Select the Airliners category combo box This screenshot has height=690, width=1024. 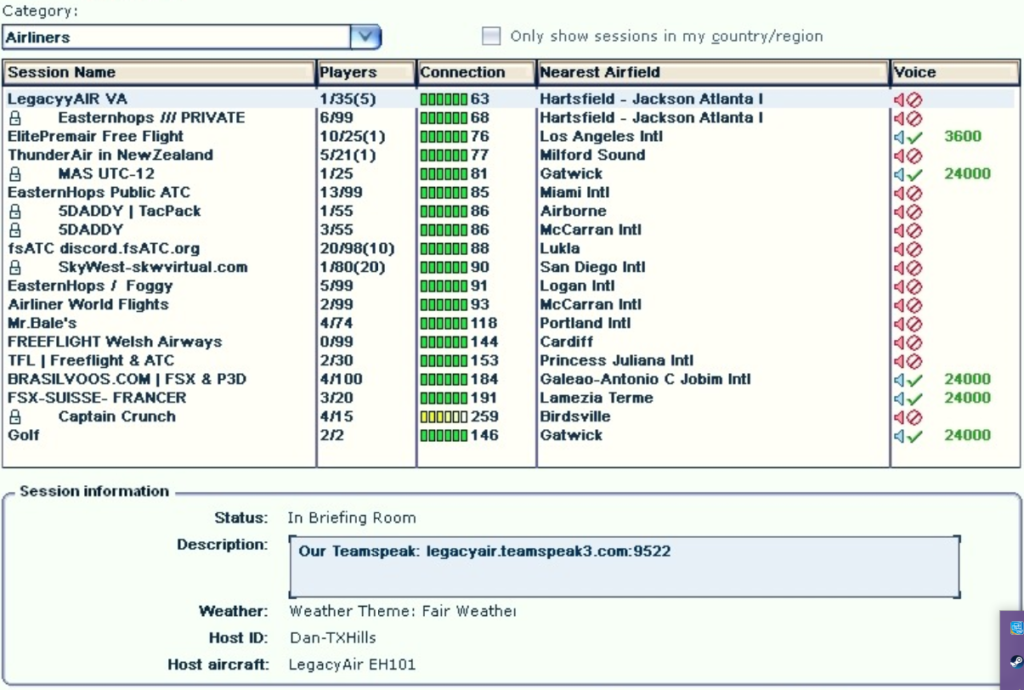(191, 37)
